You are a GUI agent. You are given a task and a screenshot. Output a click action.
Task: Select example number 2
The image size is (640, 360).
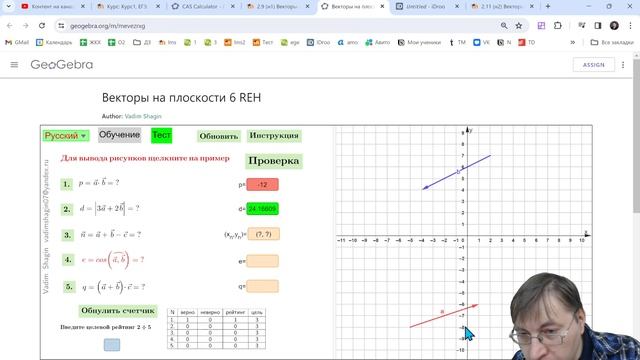click(x=67, y=209)
